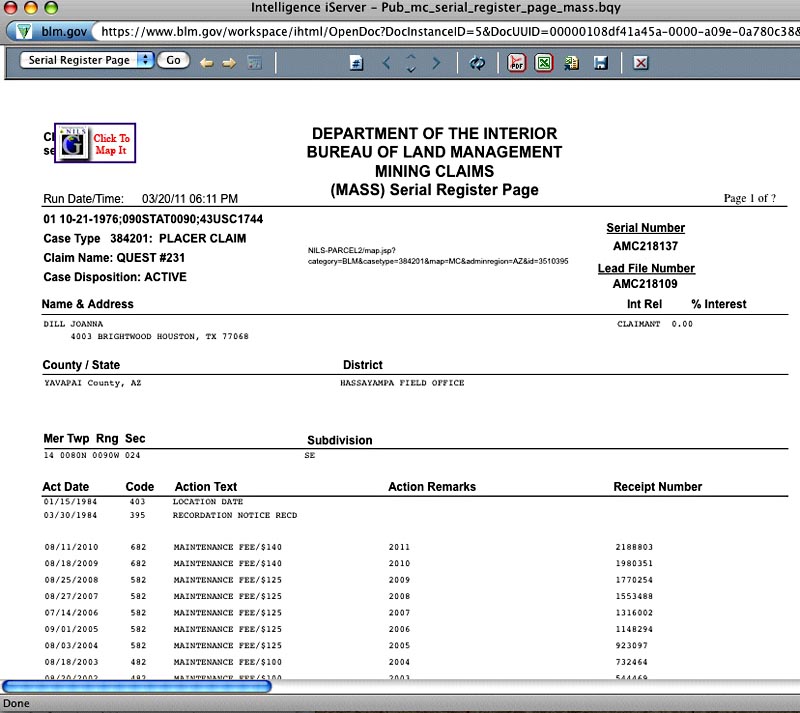Save the document with the floppy disk icon

click(x=601, y=63)
